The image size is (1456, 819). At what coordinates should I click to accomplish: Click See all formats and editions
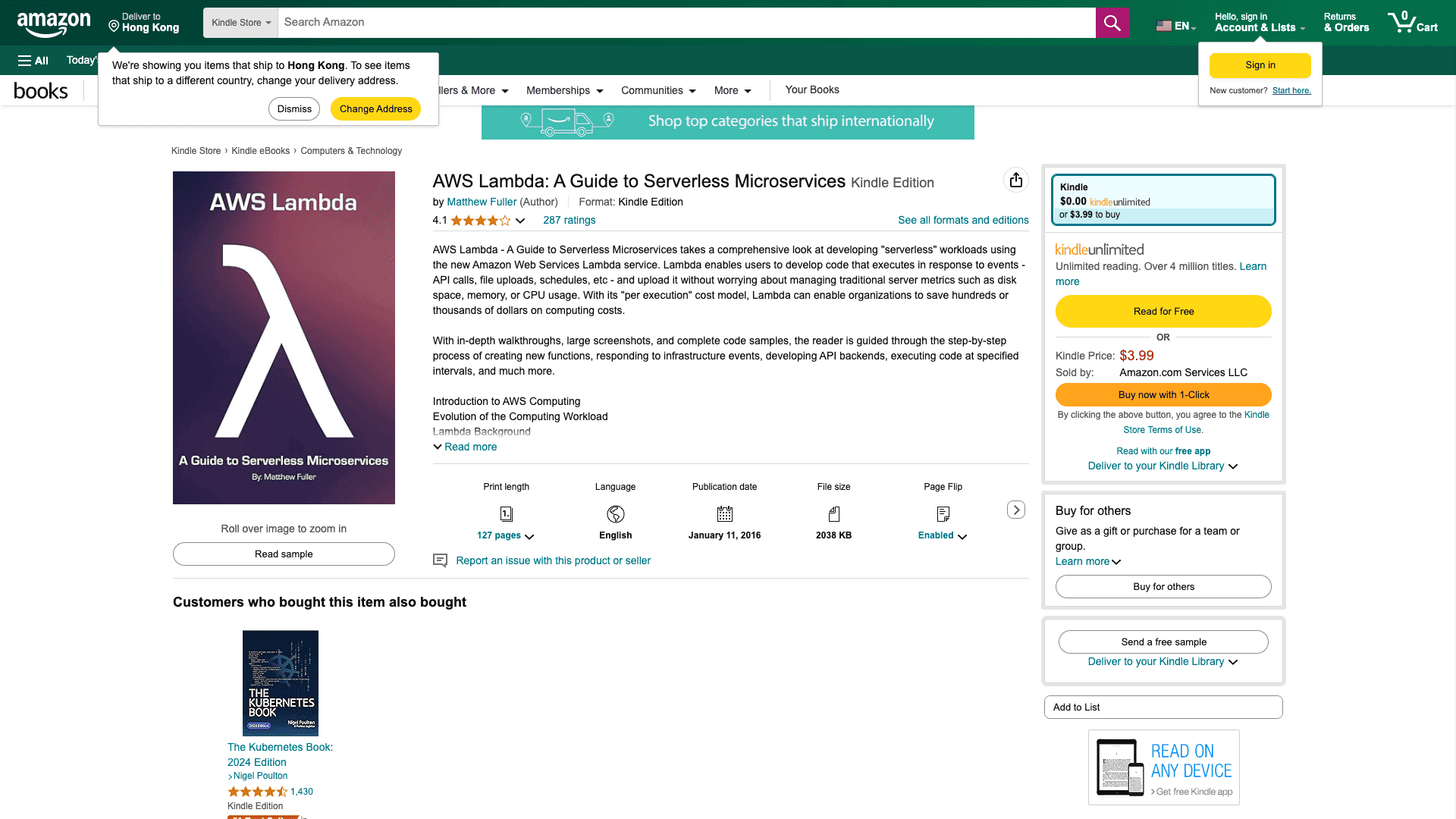(x=963, y=221)
